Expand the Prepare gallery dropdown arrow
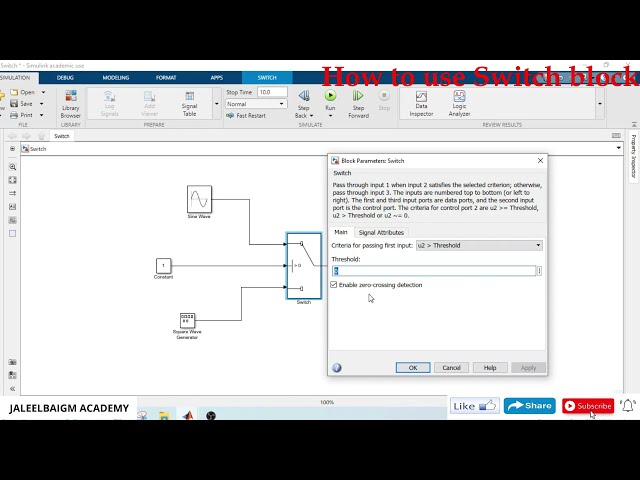The image size is (640, 480). click(x=216, y=104)
